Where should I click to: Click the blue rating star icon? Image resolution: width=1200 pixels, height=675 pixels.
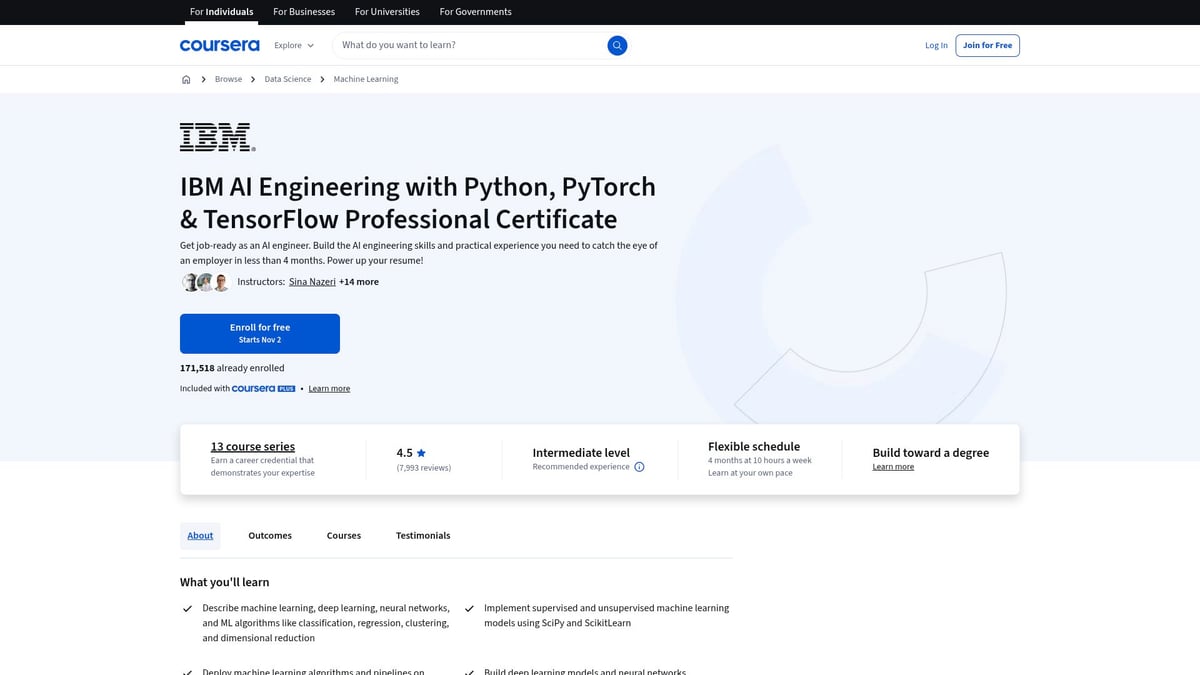pyautogui.click(x=421, y=453)
